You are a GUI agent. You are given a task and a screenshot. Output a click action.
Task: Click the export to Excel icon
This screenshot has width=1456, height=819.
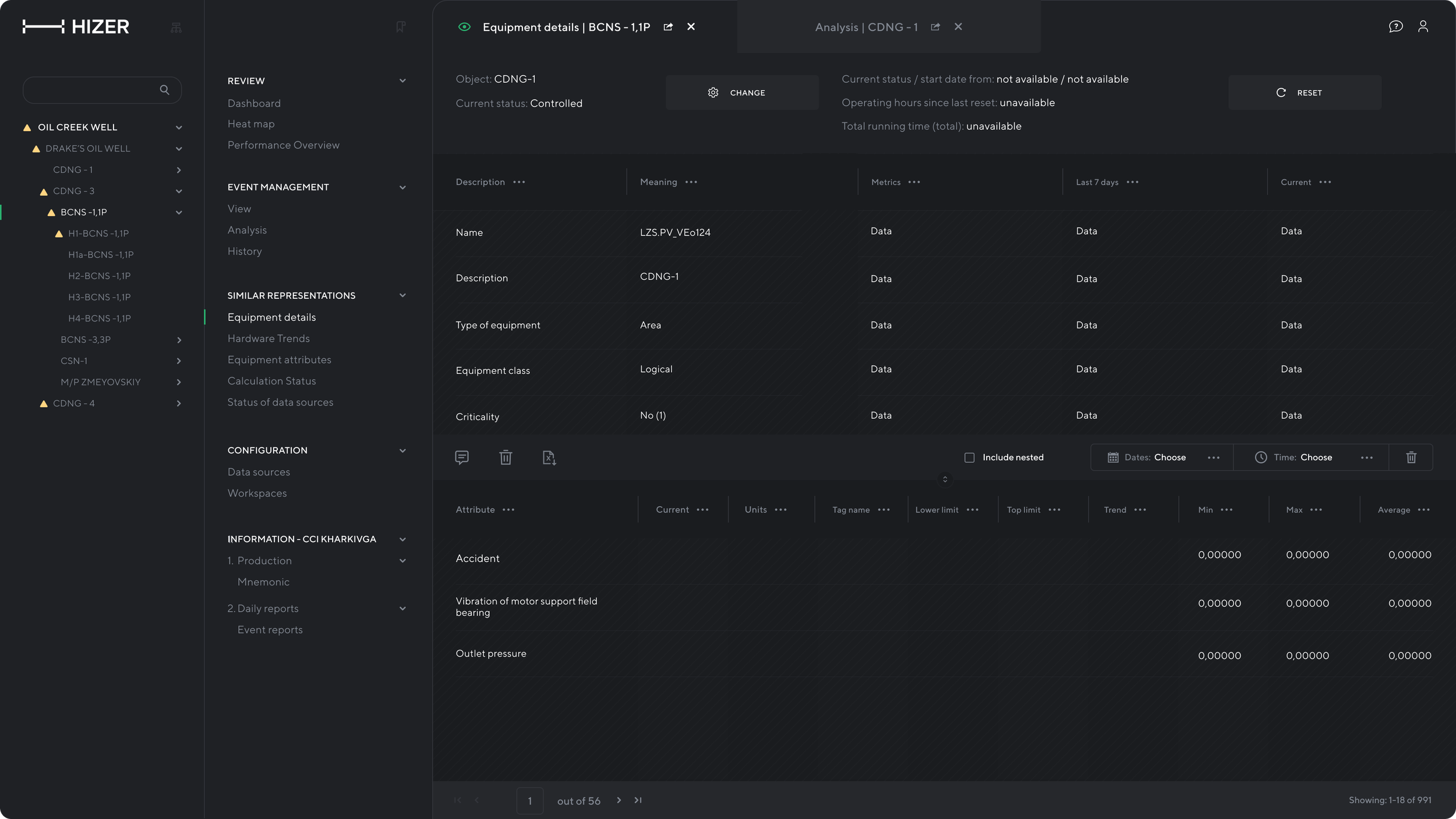[549, 457]
